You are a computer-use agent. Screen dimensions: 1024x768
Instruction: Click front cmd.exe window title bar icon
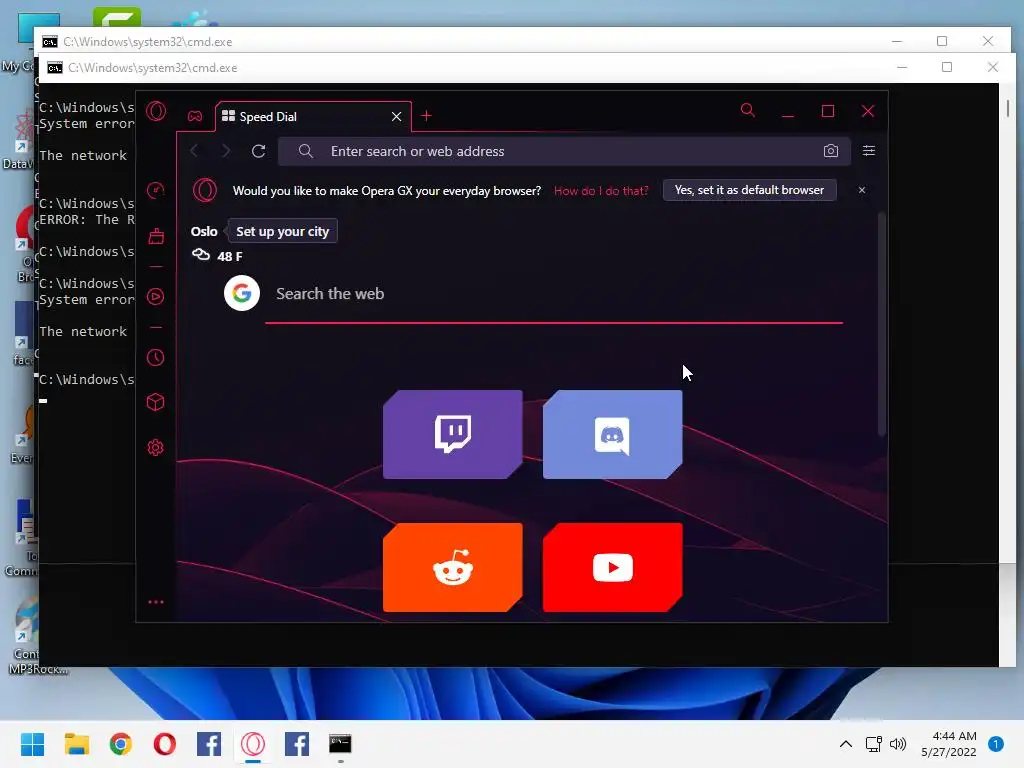point(55,68)
